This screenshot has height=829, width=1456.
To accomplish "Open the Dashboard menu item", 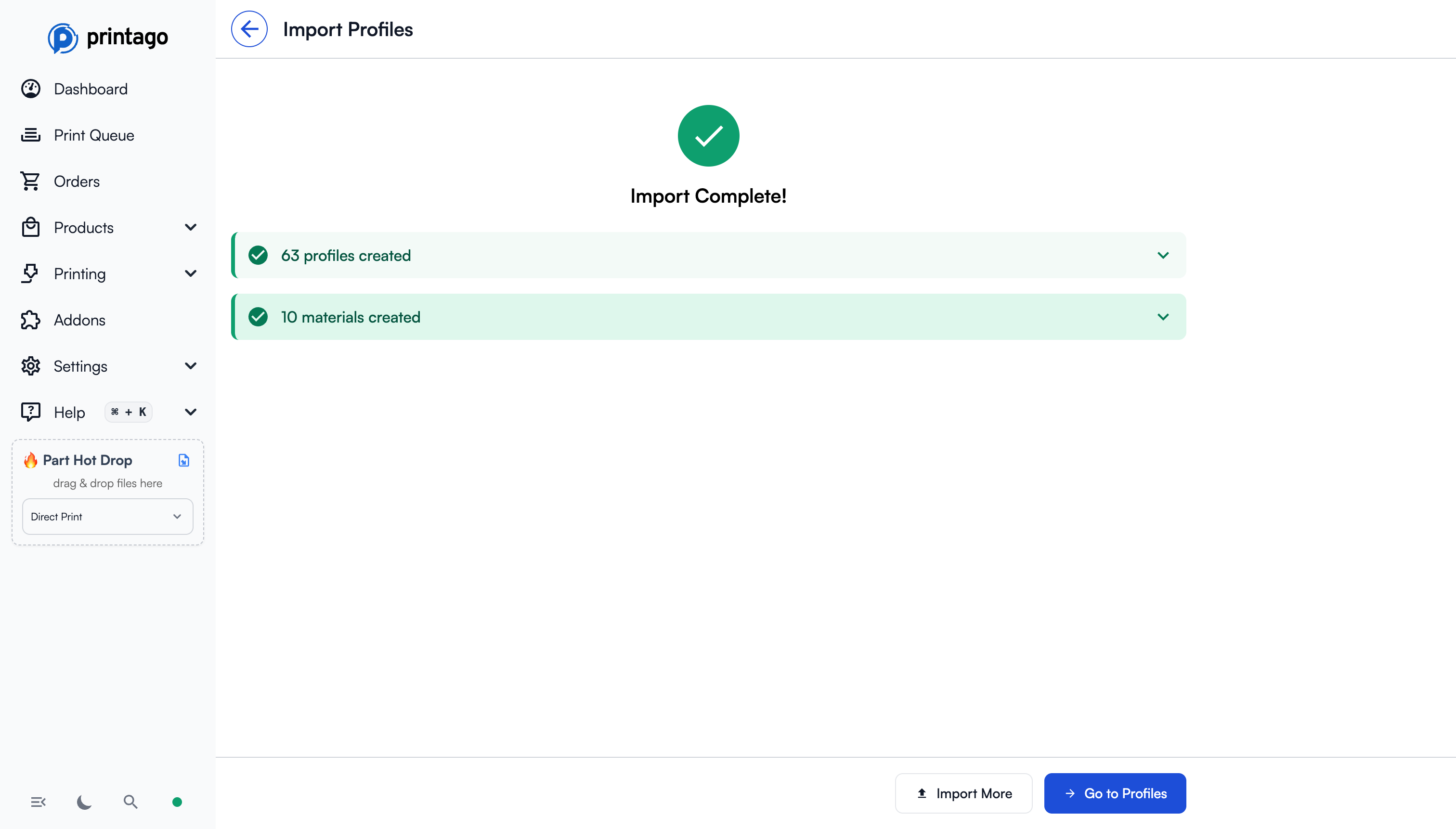I will click(x=91, y=89).
